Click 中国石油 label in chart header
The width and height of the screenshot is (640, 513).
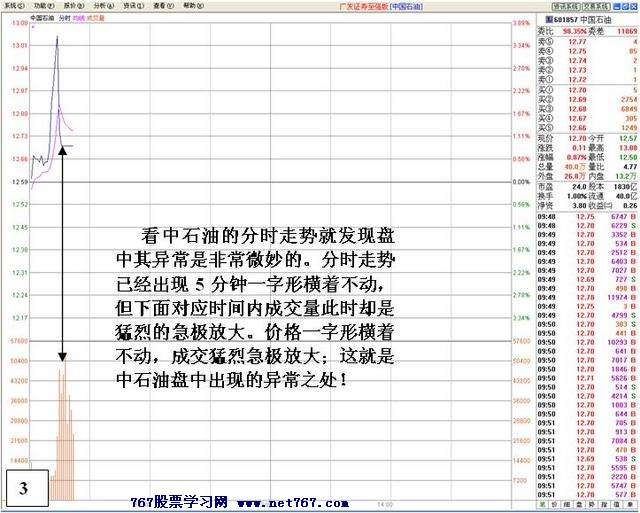pos(42,18)
